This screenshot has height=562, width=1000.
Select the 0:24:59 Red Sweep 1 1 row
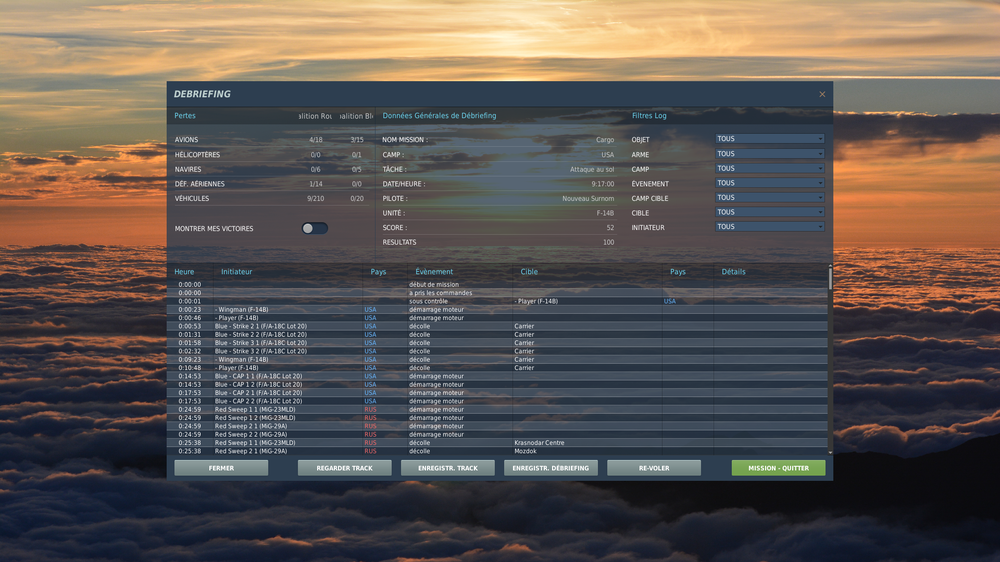click(x=497, y=410)
